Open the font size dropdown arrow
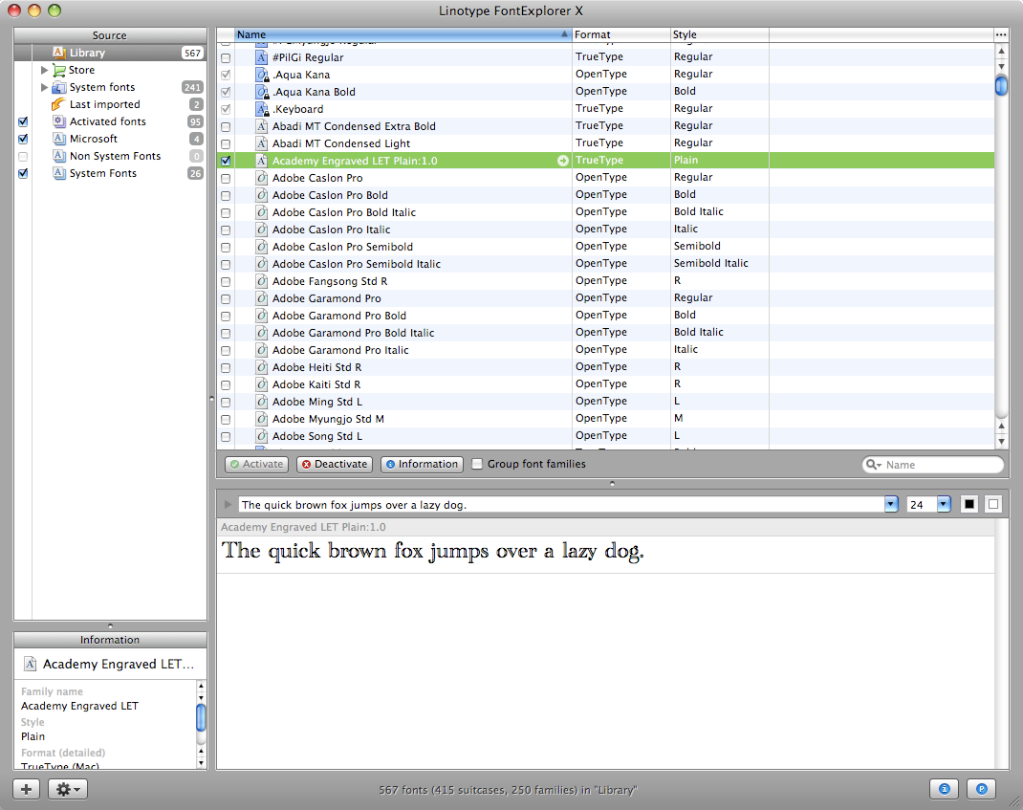1023x810 pixels. tap(943, 504)
